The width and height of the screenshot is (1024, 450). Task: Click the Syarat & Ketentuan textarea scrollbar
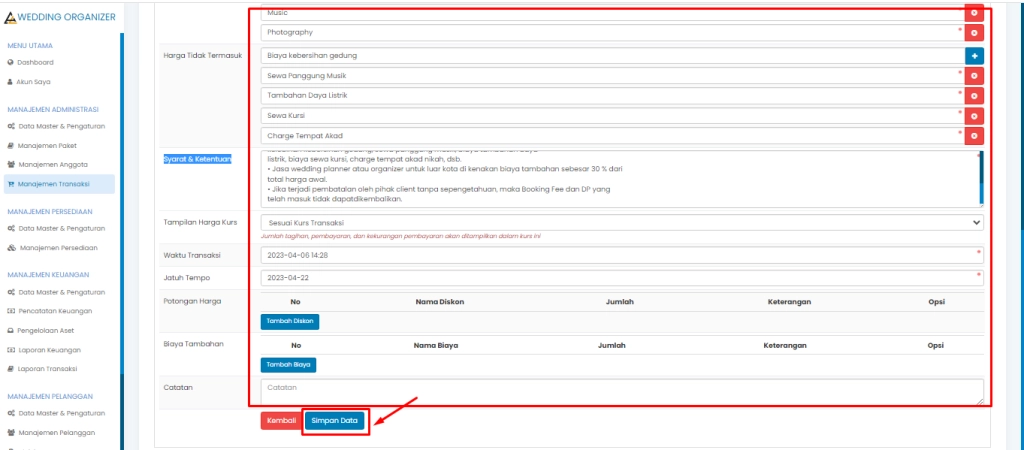point(980,178)
